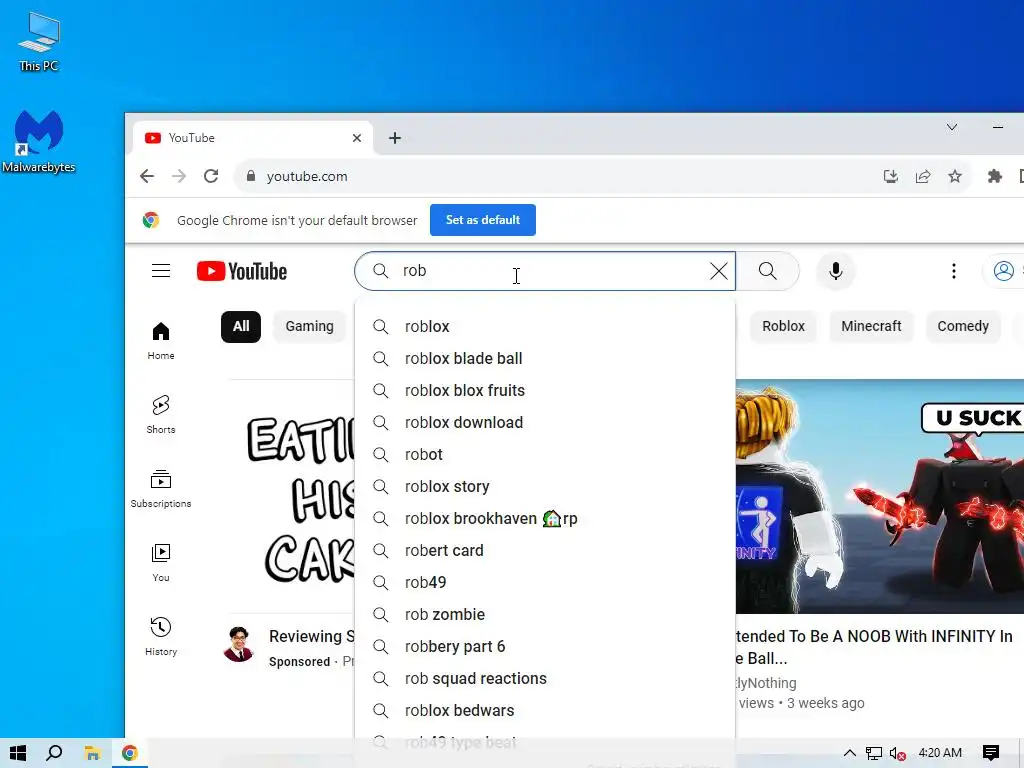Show hidden system tray icons
This screenshot has height=768, width=1024.
(849, 753)
